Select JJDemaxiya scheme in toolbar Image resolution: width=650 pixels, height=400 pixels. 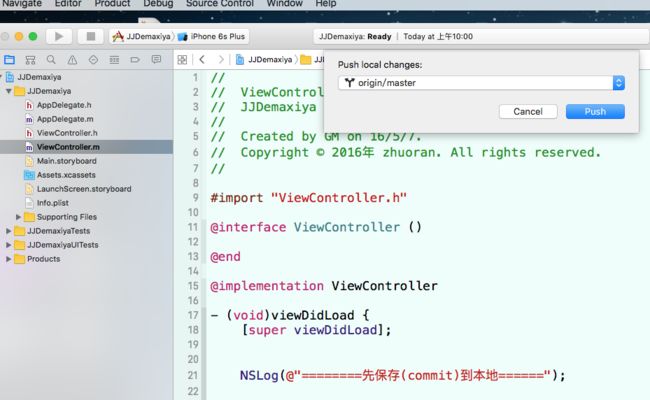click(142, 36)
